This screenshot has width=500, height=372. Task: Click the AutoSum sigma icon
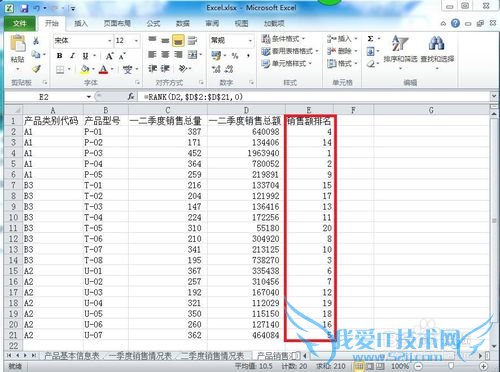coord(370,39)
